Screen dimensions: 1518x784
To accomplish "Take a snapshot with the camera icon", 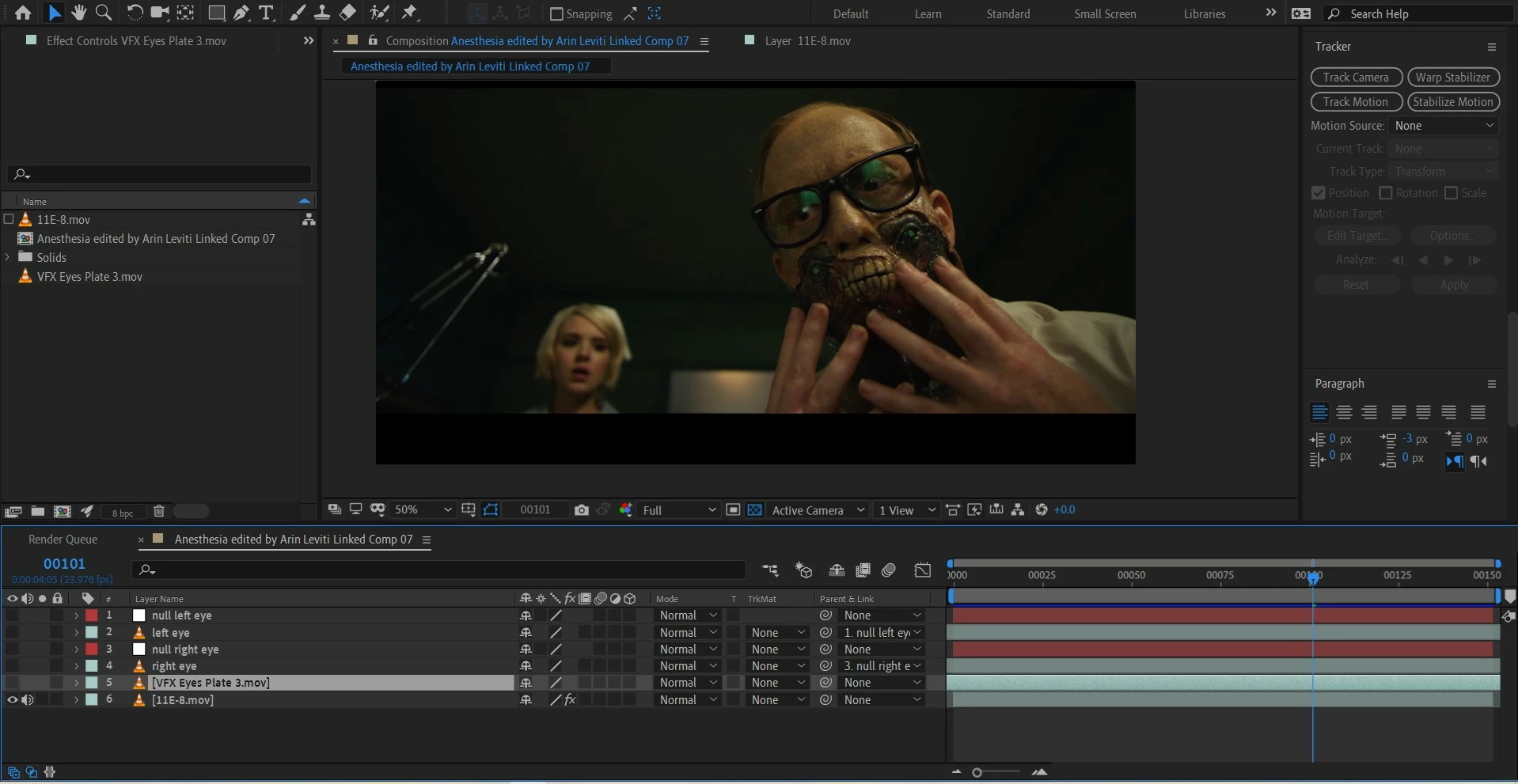I will tap(582, 510).
